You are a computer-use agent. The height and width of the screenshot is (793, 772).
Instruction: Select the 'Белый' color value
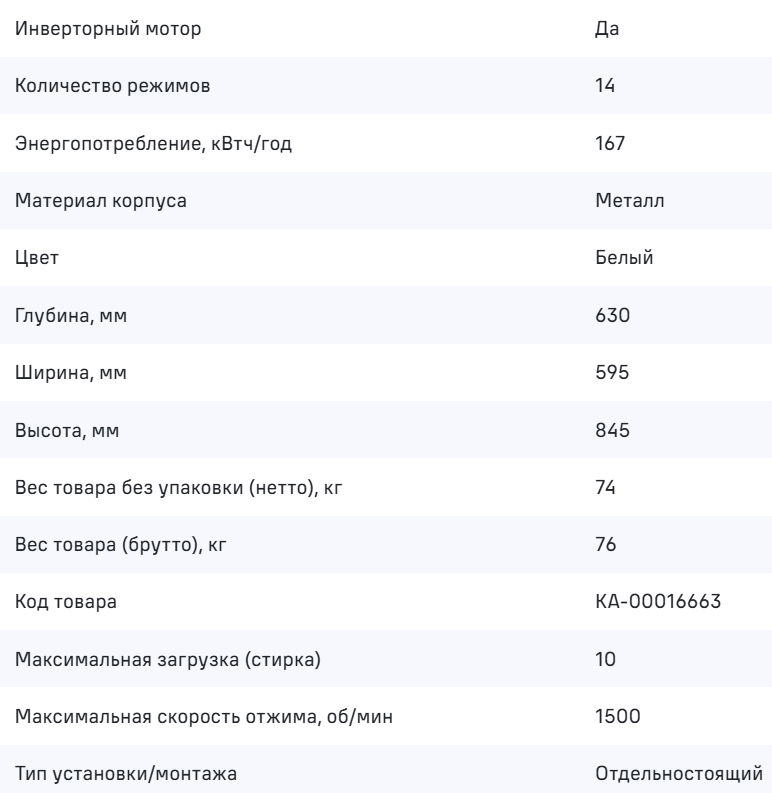pos(624,258)
